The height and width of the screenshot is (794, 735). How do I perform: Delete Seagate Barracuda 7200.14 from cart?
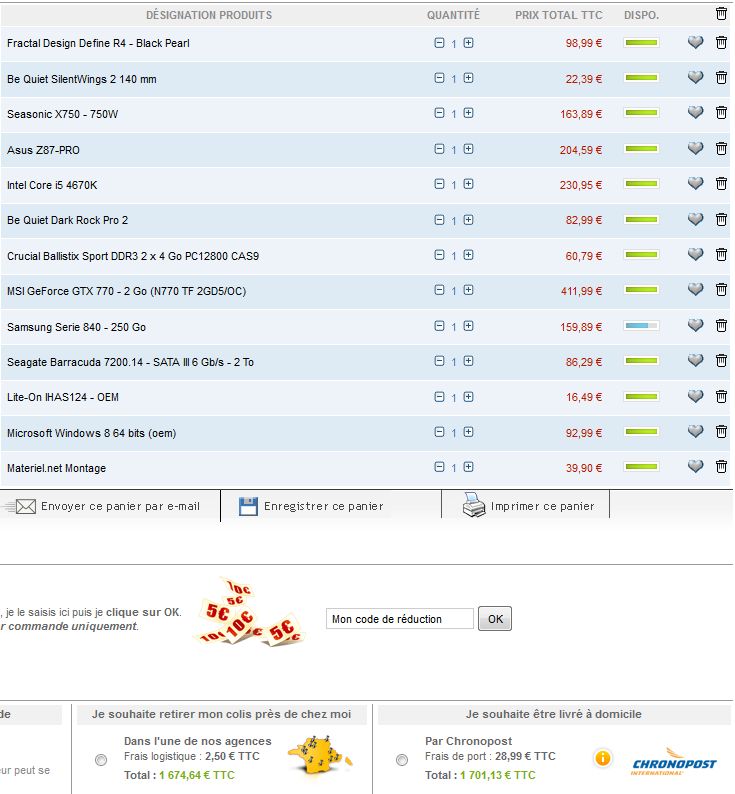pos(721,360)
